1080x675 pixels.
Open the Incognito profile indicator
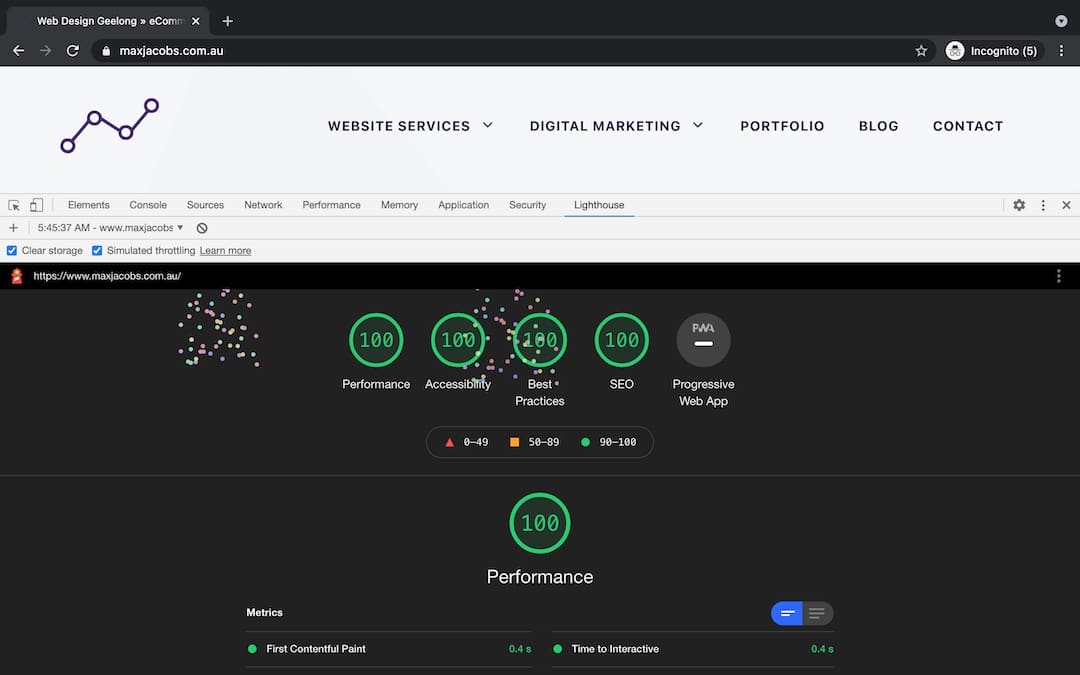click(x=993, y=51)
